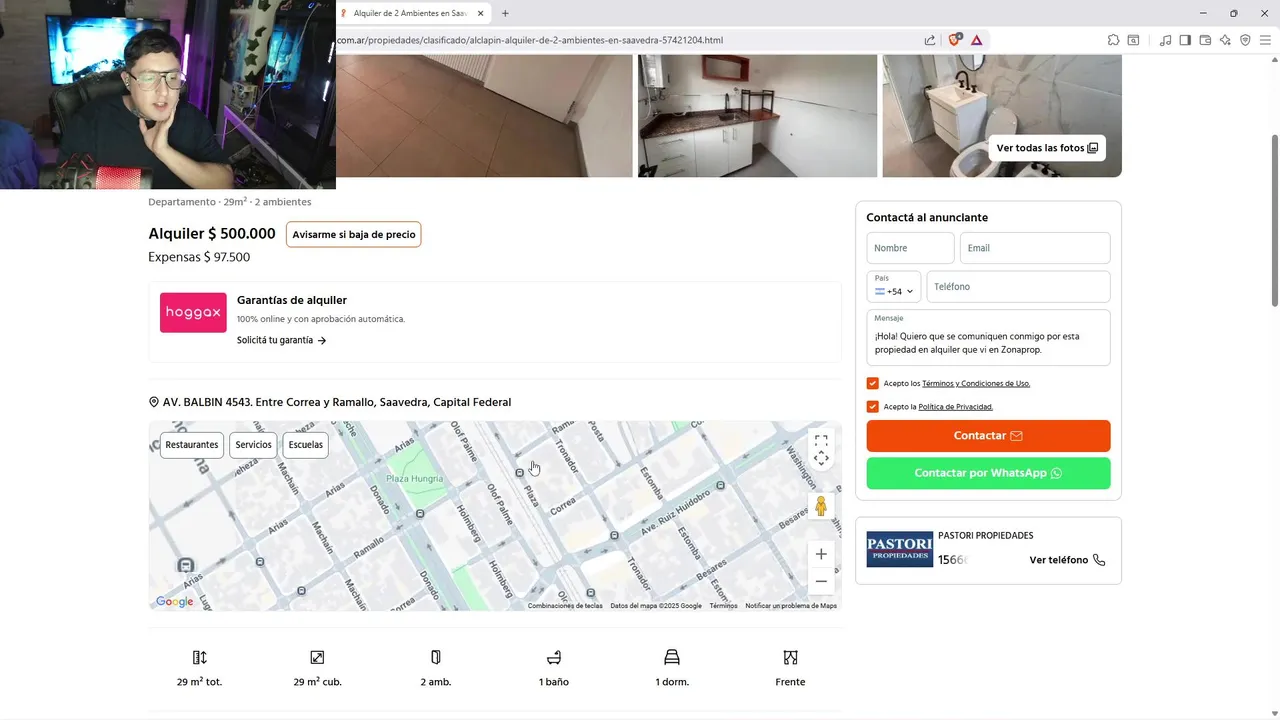Toggle Términos y Condiciones acceptance checkbox

pos(873,383)
